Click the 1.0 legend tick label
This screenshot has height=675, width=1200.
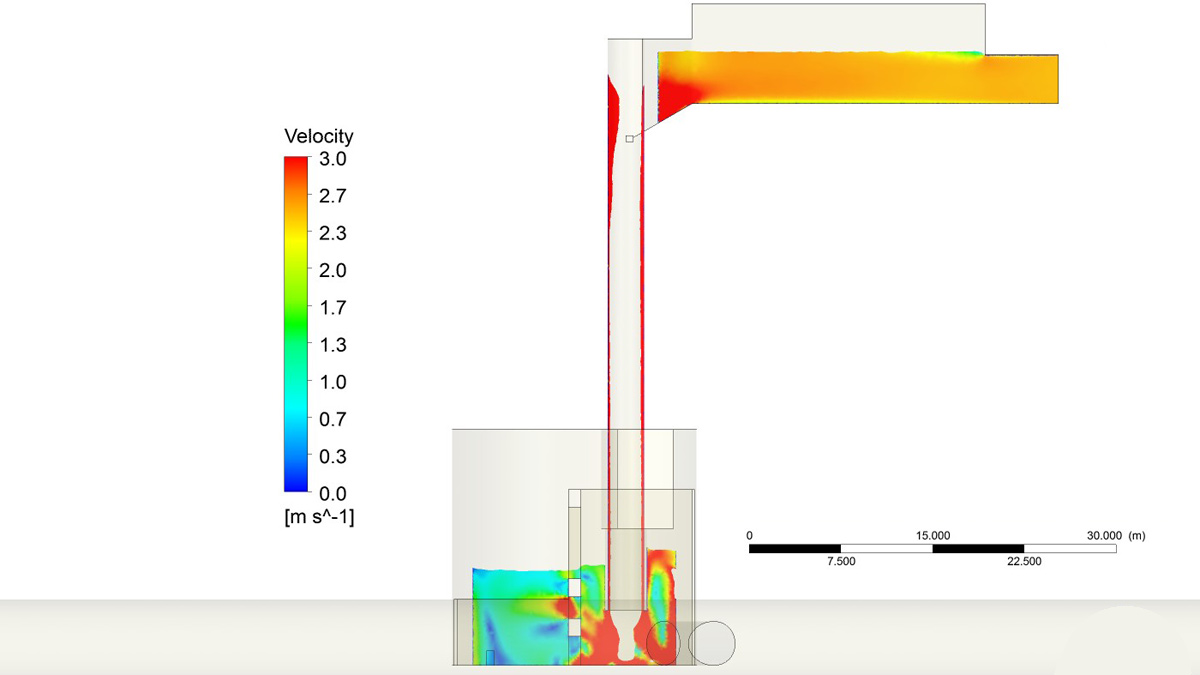[x=333, y=382]
